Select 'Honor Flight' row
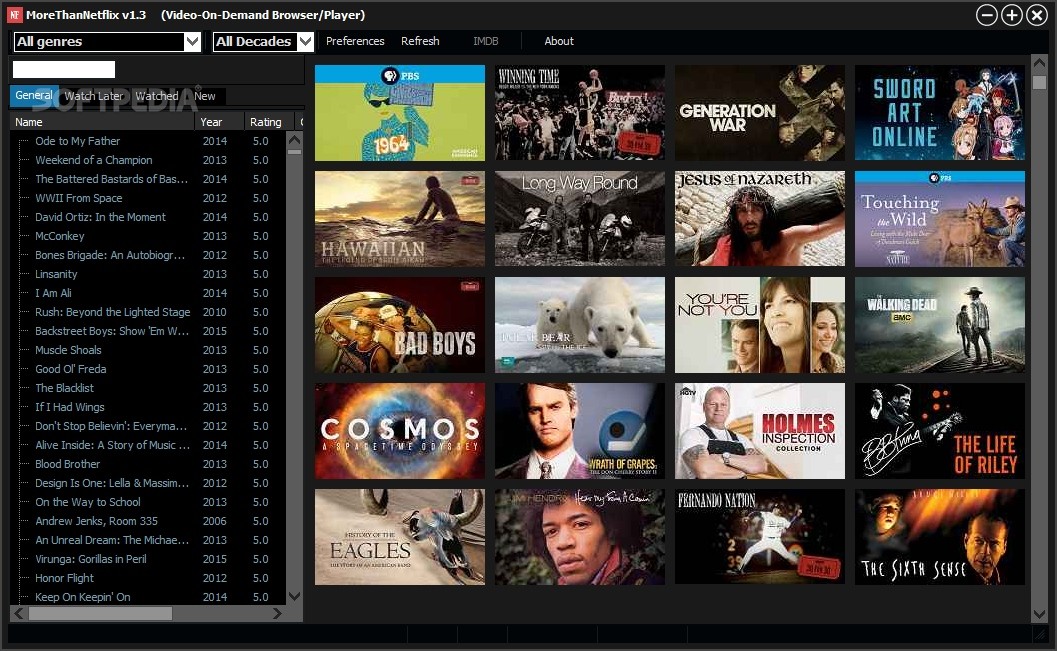This screenshot has height=651, width=1057. [x=148, y=578]
